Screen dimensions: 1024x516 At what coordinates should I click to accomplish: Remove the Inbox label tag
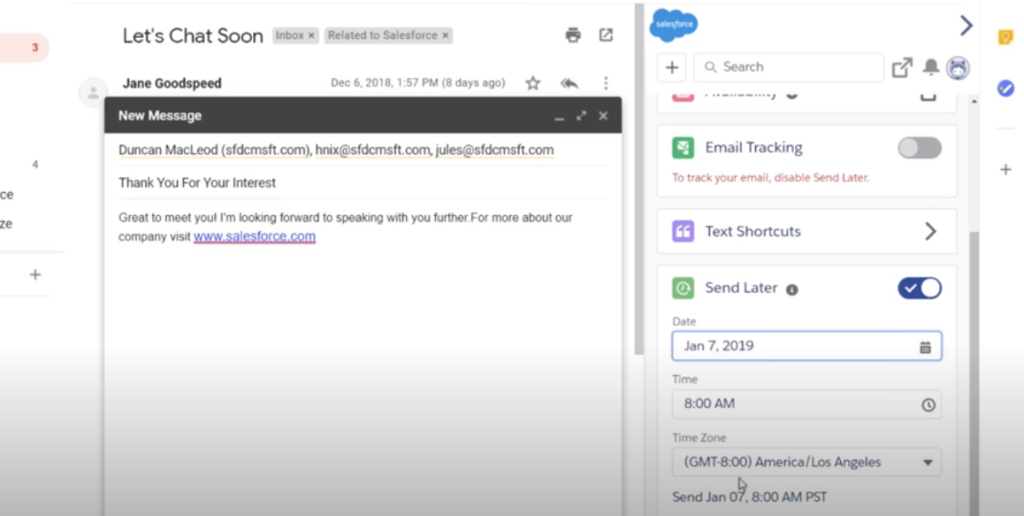311,35
